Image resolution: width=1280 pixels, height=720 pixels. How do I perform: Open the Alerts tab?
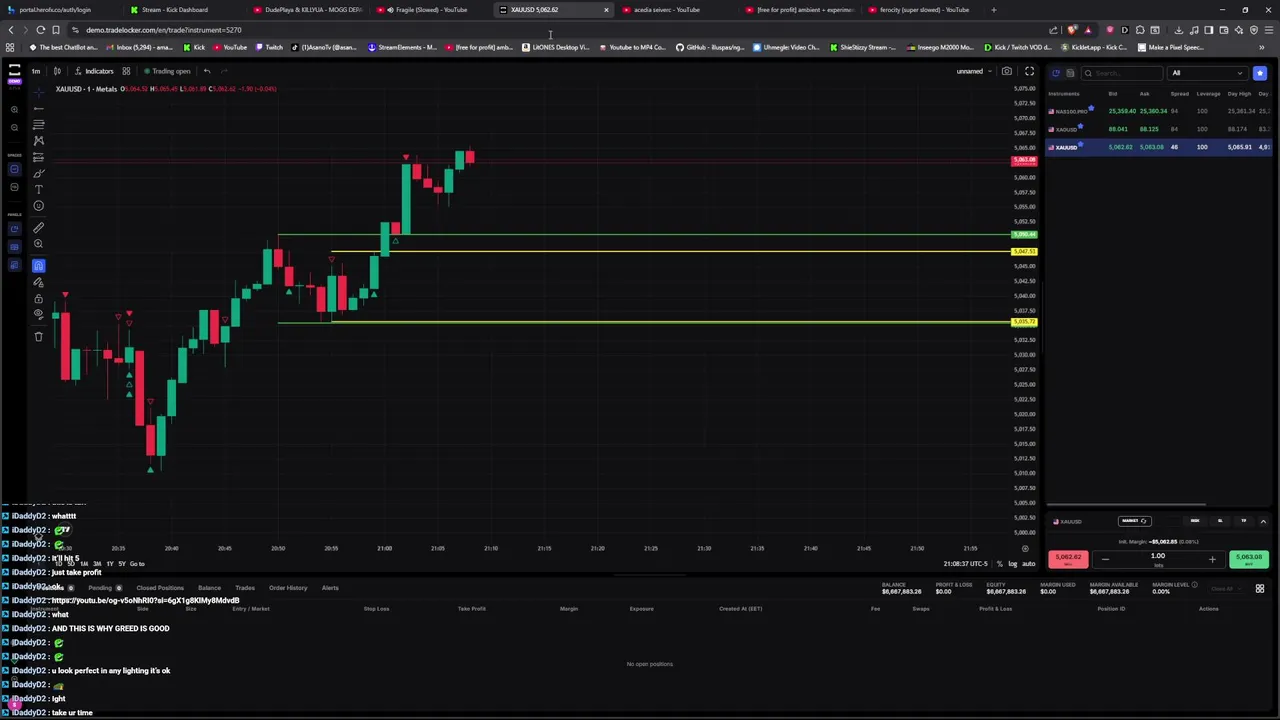coord(330,588)
